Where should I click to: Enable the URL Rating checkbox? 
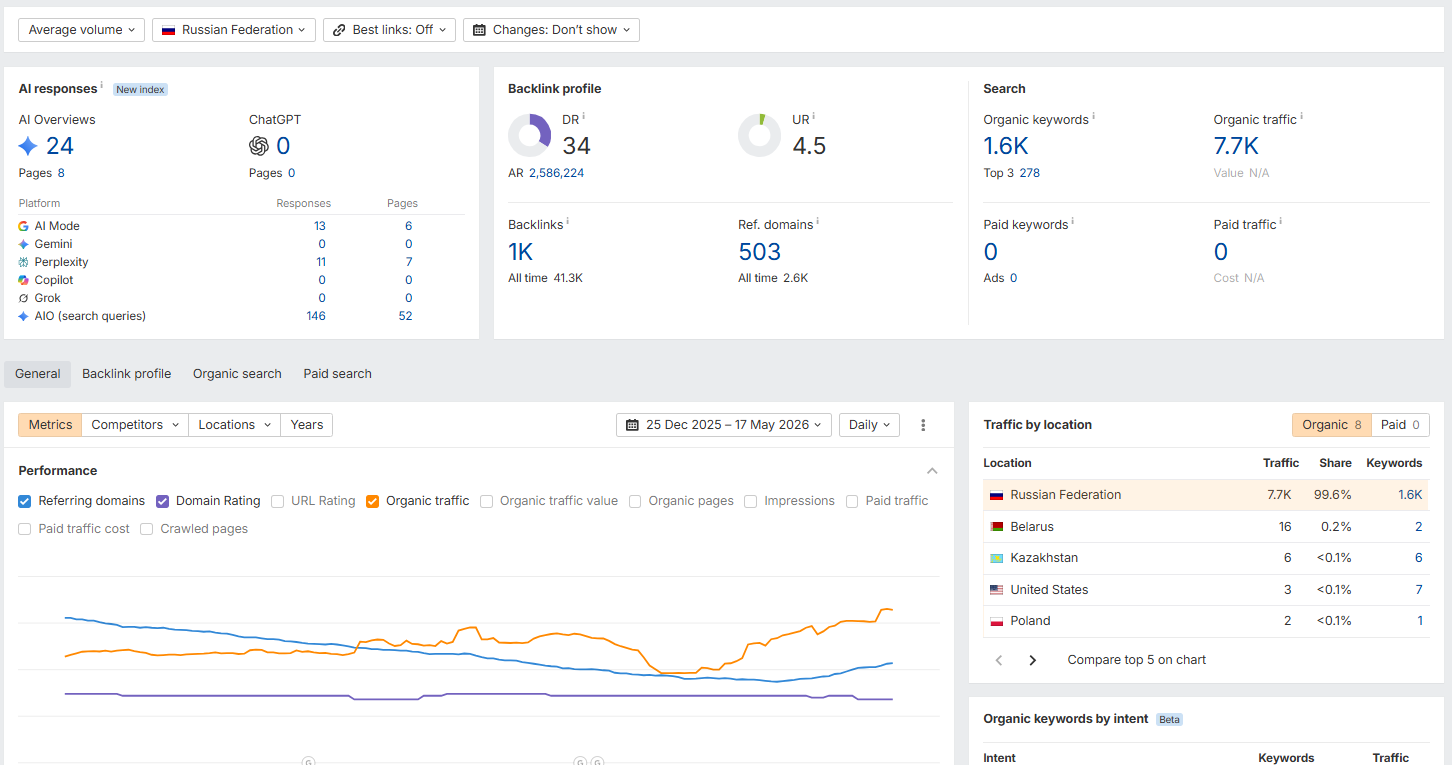click(278, 501)
